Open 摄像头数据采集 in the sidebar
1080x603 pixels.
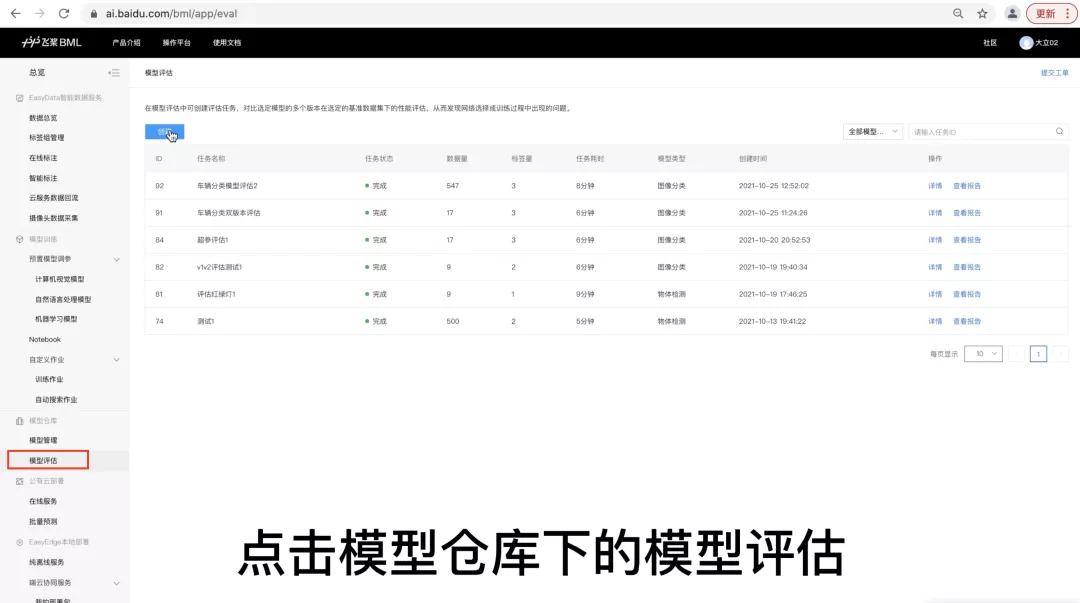(53, 218)
